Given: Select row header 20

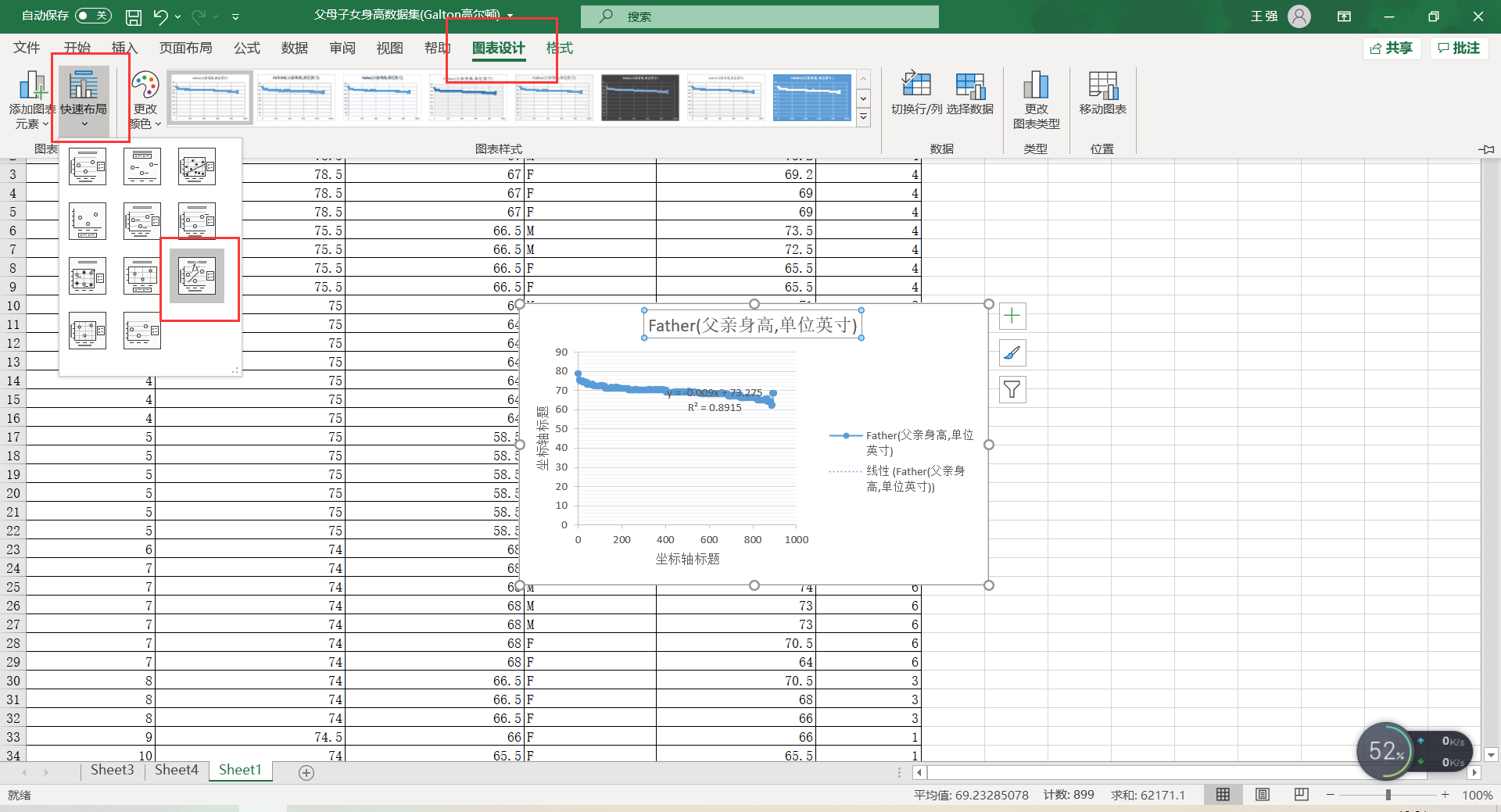Looking at the screenshot, I should point(13,493).
